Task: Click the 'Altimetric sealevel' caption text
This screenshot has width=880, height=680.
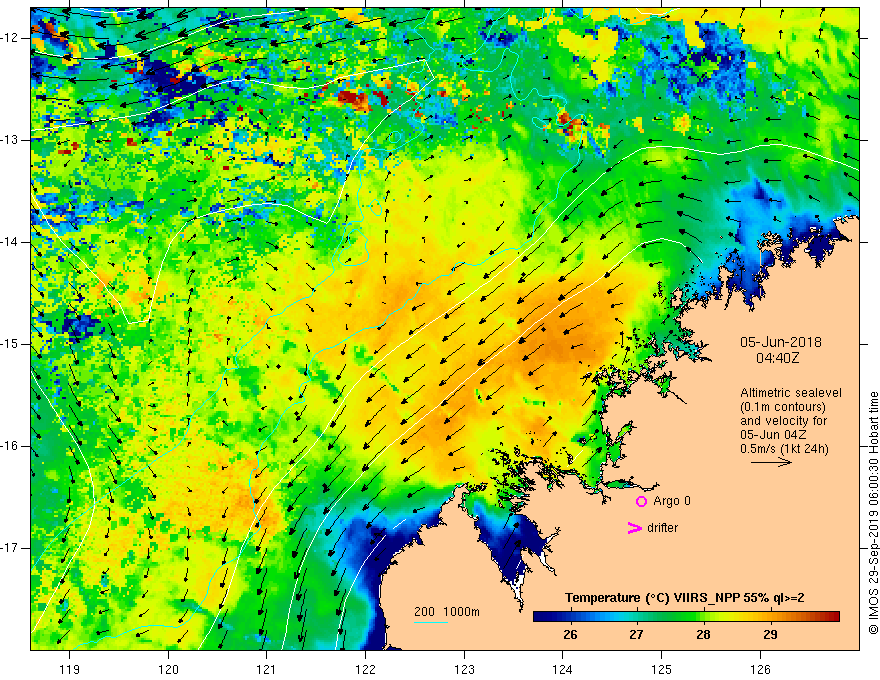Action: pyautogui.click(x=791, y=393)
